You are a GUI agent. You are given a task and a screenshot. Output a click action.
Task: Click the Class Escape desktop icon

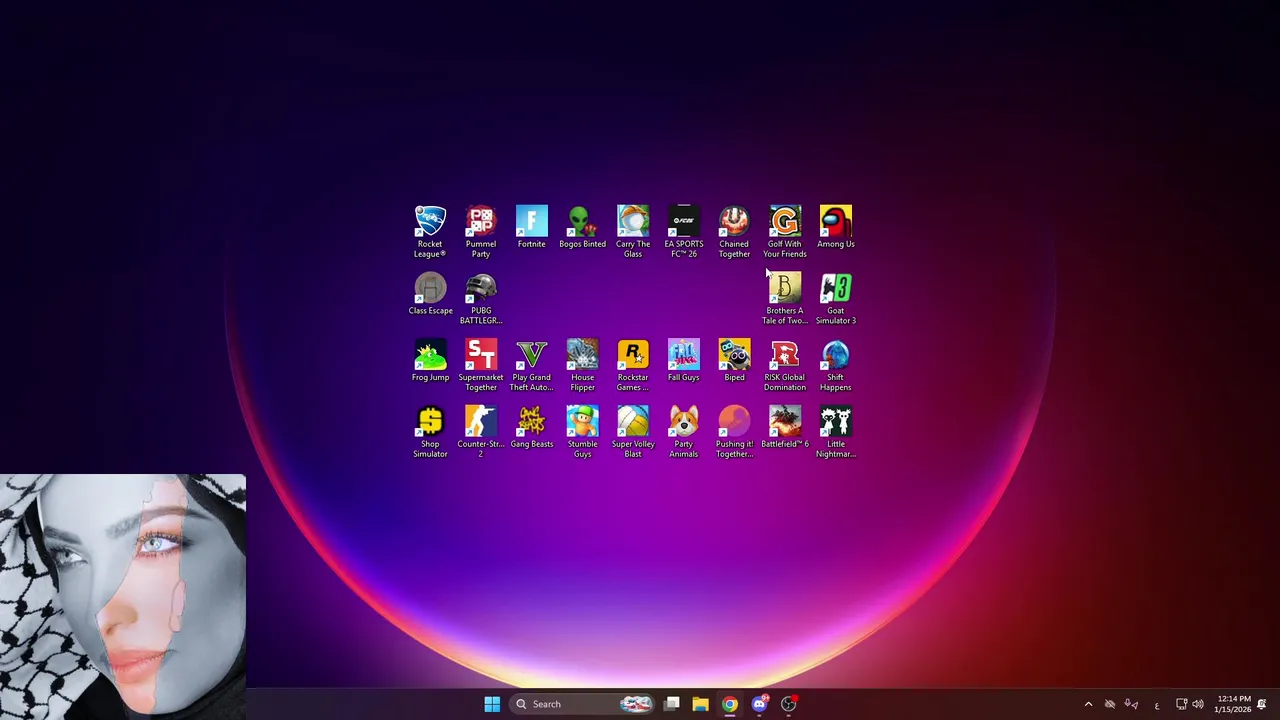430,295
